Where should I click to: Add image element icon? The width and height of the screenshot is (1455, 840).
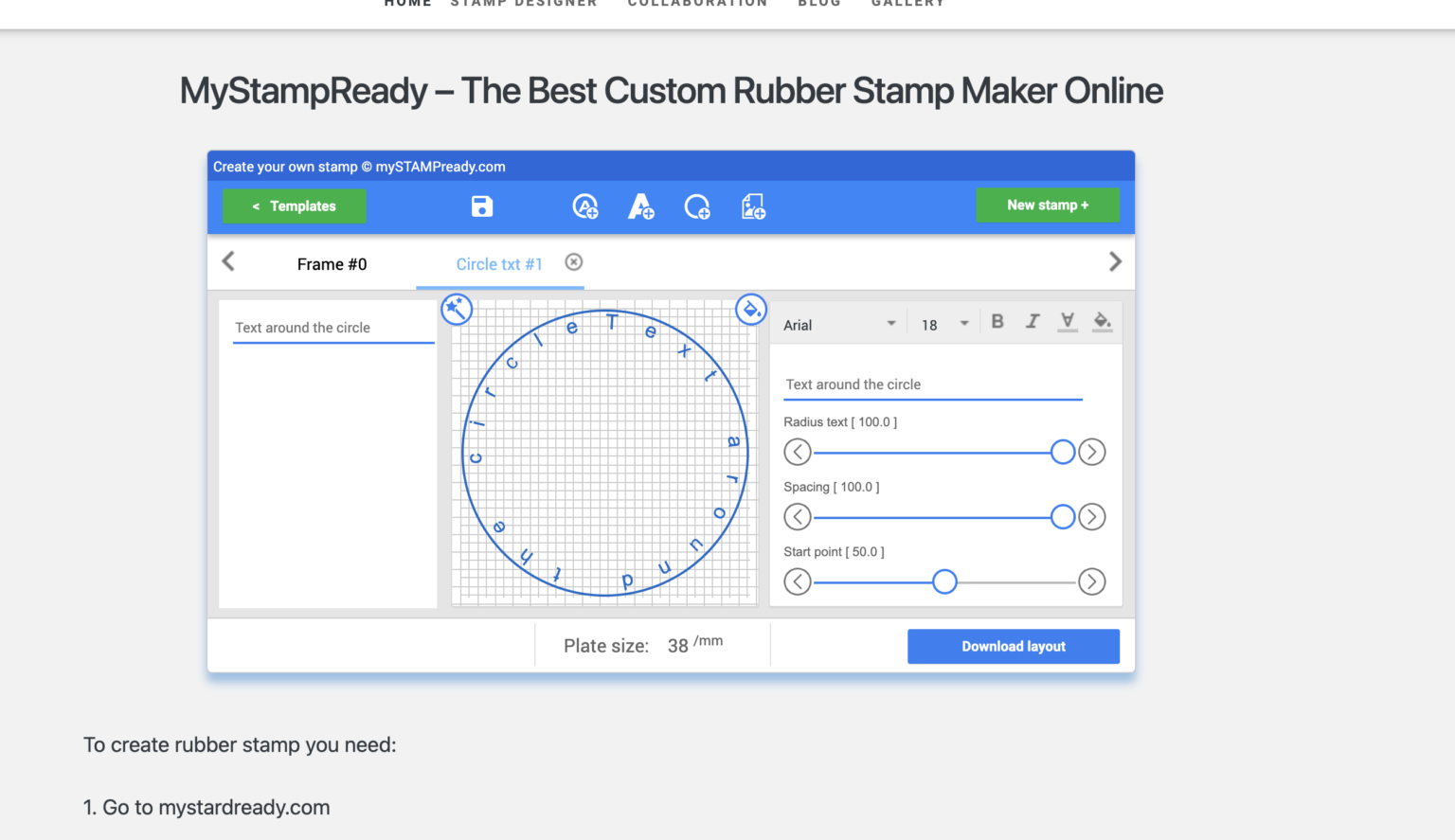tap(753, 206)
